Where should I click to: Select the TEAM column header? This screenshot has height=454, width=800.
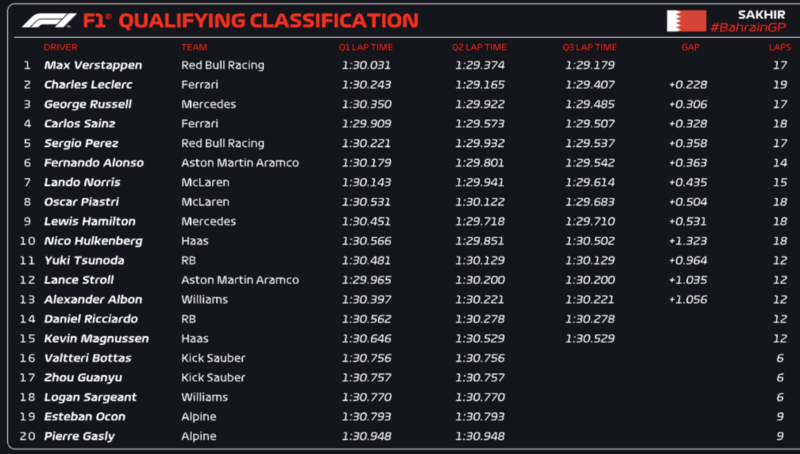coord(193,47)
